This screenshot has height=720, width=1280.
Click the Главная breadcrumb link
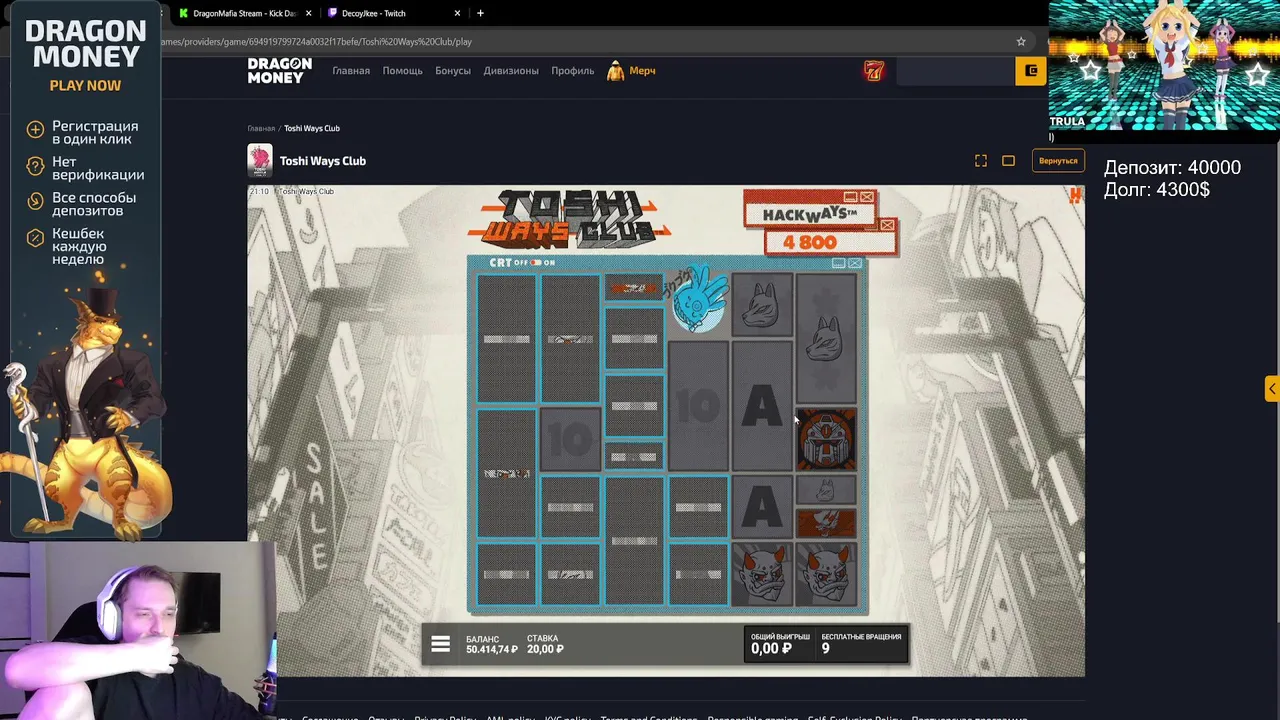click(261, 128)
